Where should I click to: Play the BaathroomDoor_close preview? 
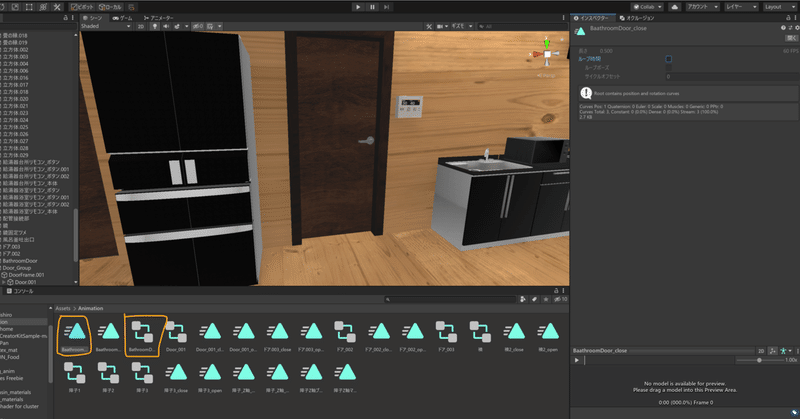(x=577, y=360)
